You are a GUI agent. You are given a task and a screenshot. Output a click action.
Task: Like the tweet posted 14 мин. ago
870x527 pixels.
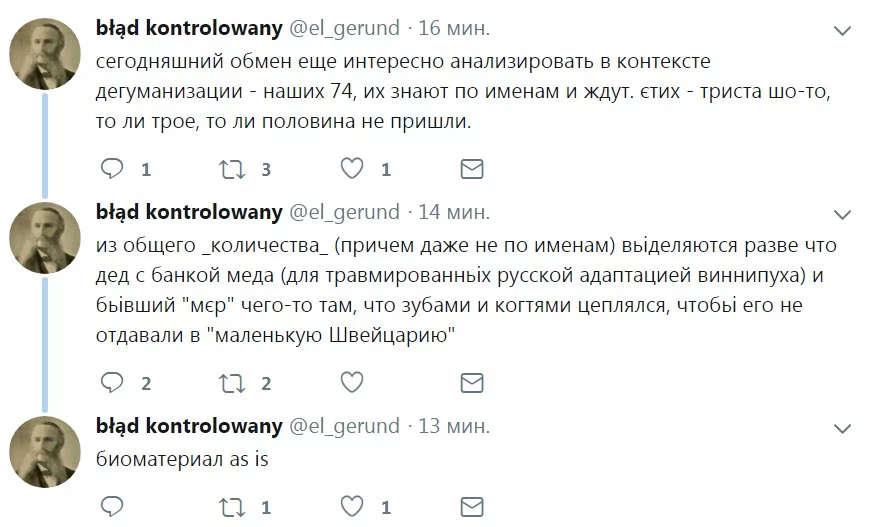click(x=352, y=382)
